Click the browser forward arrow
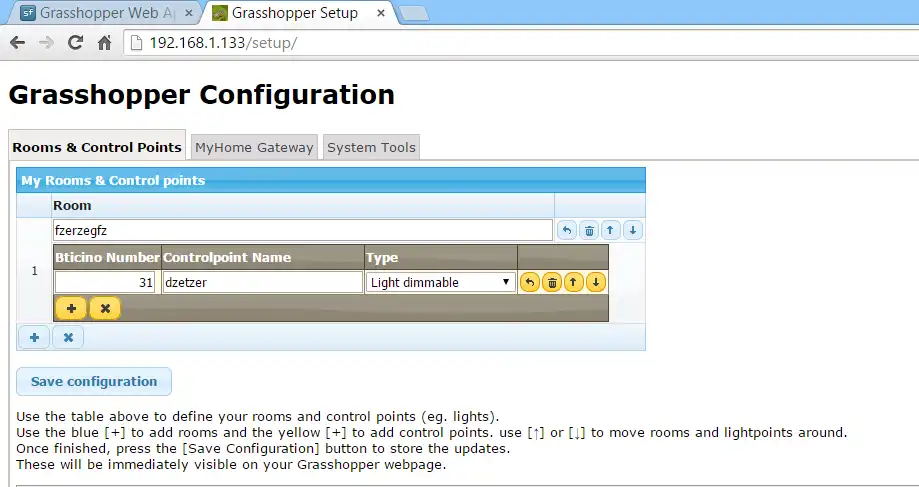The image size is (919, 487). (x=46, y=43)
